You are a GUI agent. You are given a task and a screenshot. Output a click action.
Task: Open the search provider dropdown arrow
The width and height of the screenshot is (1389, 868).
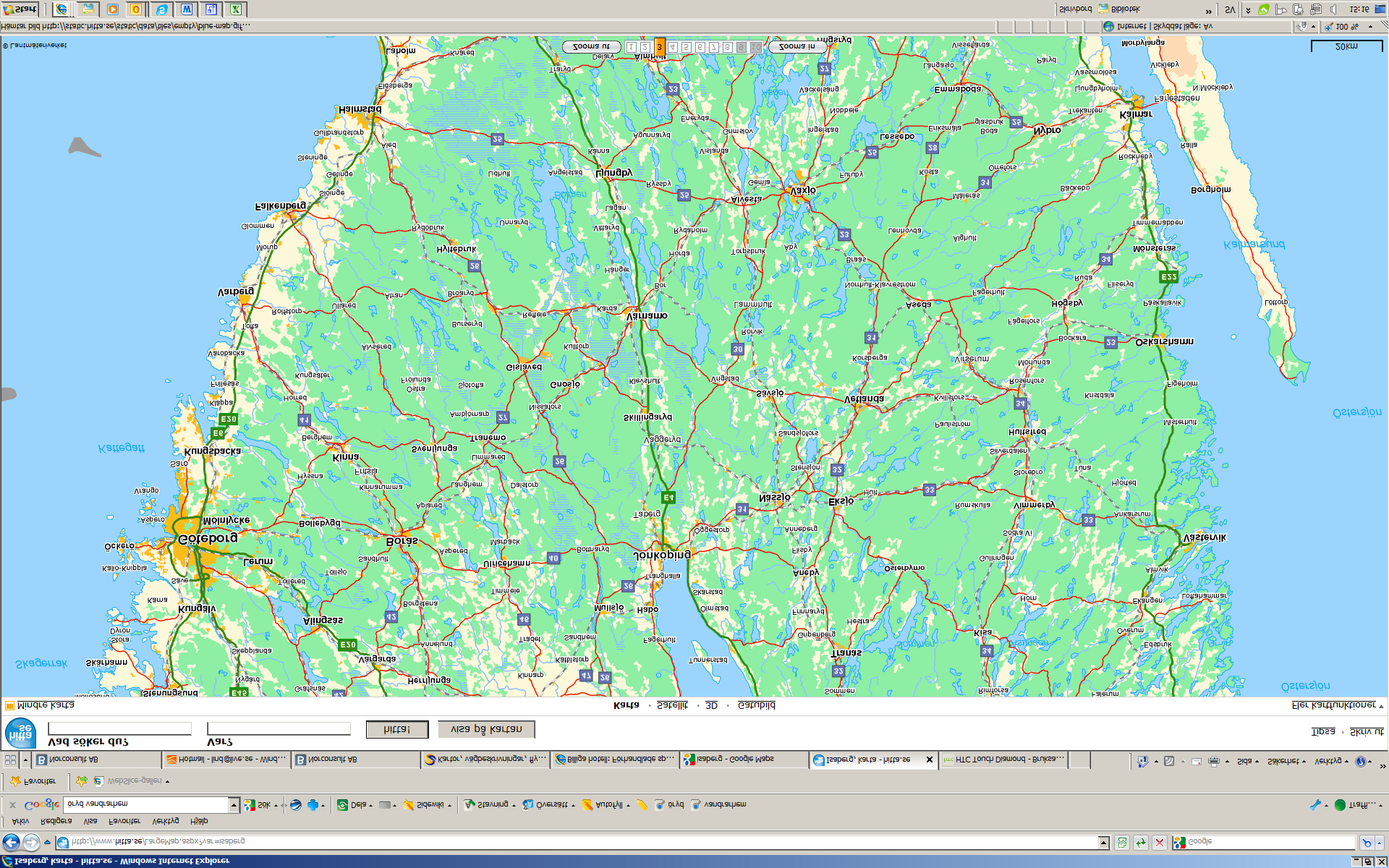tap(1381, 842)
